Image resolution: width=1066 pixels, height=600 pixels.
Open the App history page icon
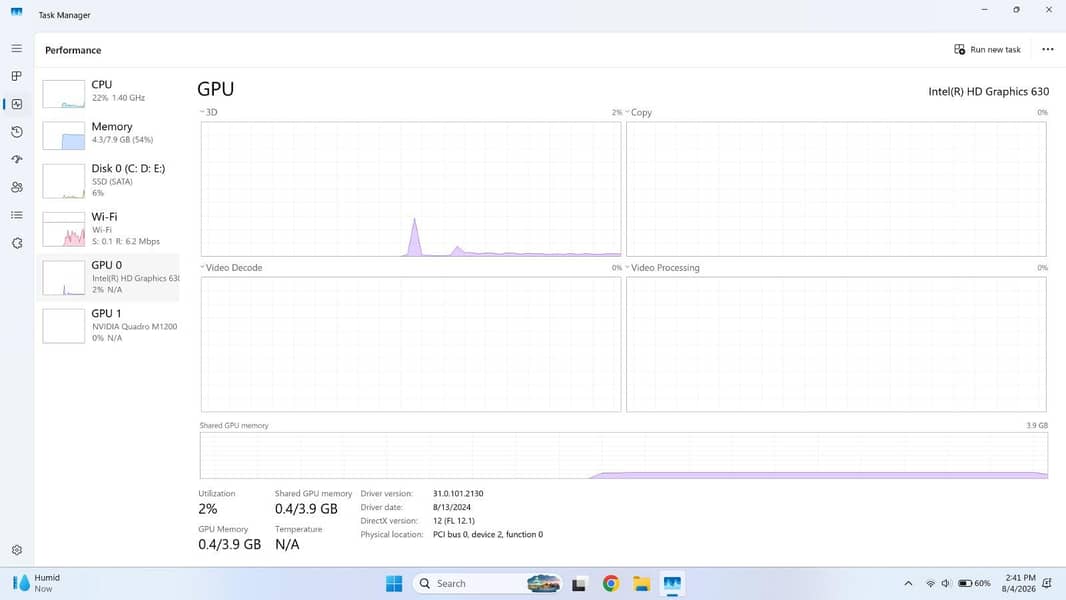[17, 132]
